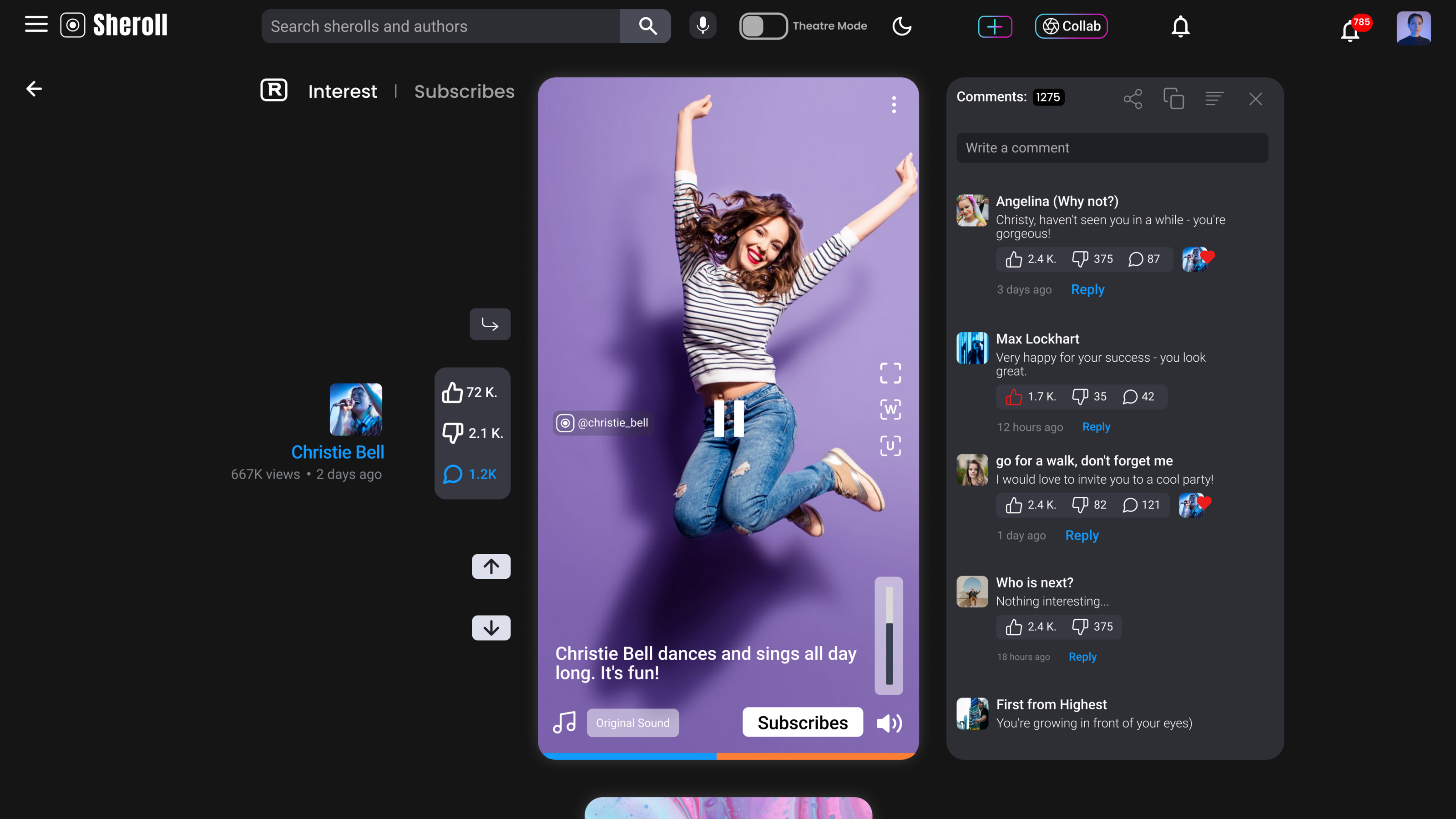Click the copy icon in comments header

(1173, 99)
